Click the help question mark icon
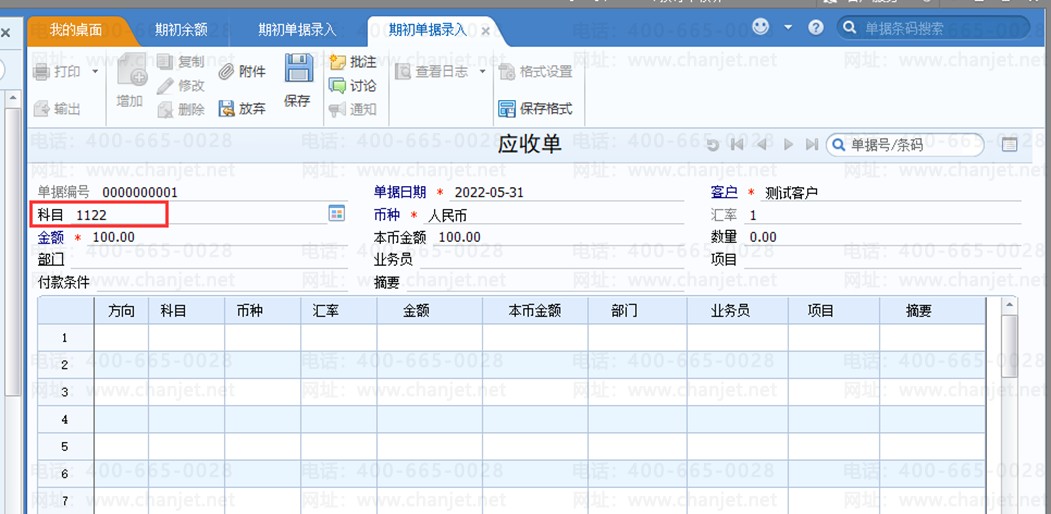Screen dimensions: 1051x514 pyautogui.click(x=816, y=28)
